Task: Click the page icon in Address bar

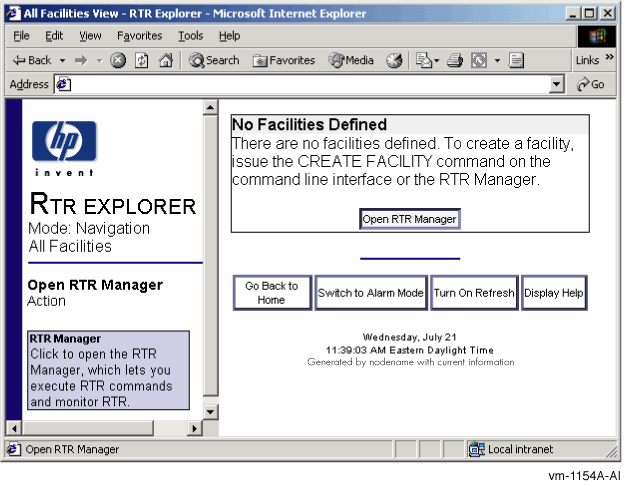Action: [63, 84]
